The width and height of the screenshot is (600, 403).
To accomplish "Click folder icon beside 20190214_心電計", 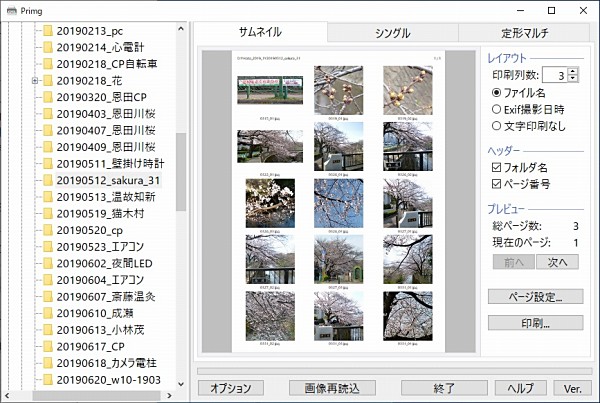I will [x=48, y=47].
